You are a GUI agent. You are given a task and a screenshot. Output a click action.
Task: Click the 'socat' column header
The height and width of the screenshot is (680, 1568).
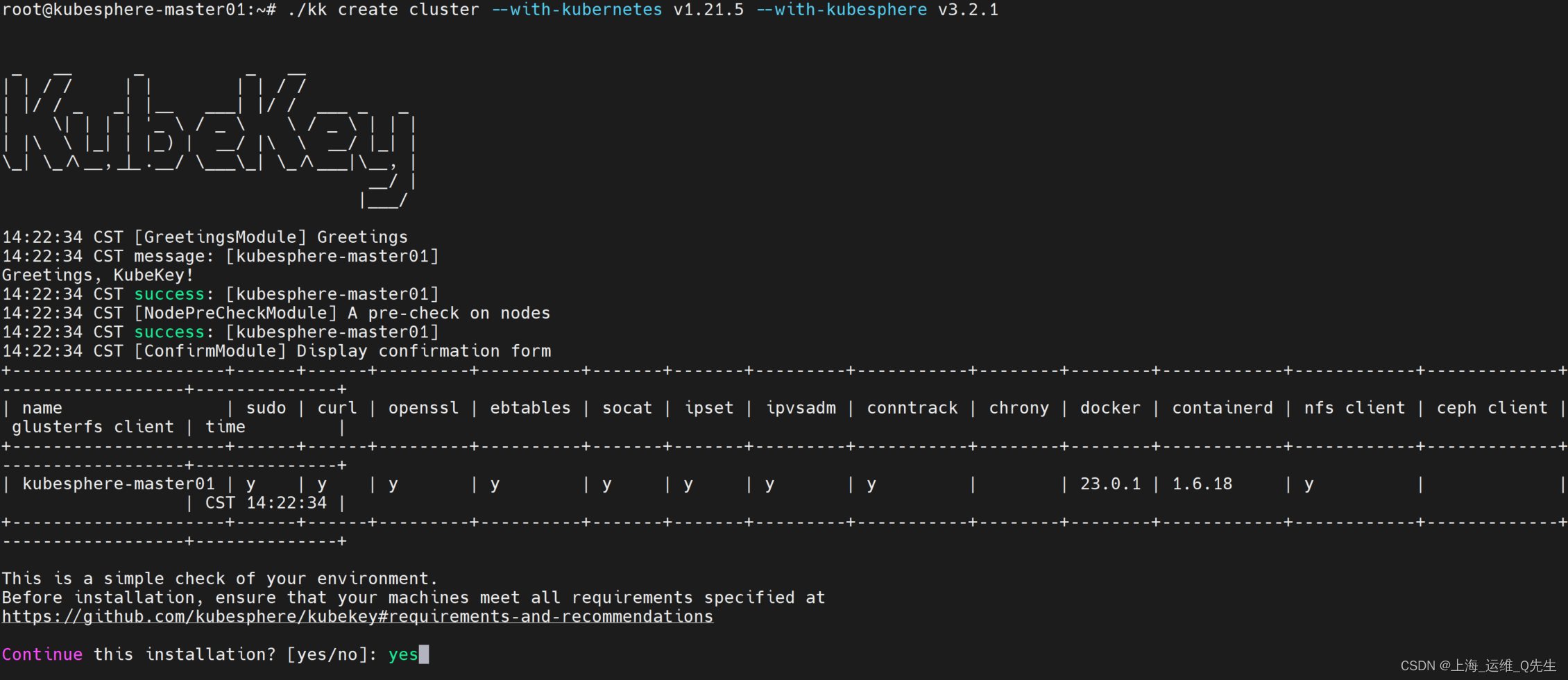click(627, 408)
